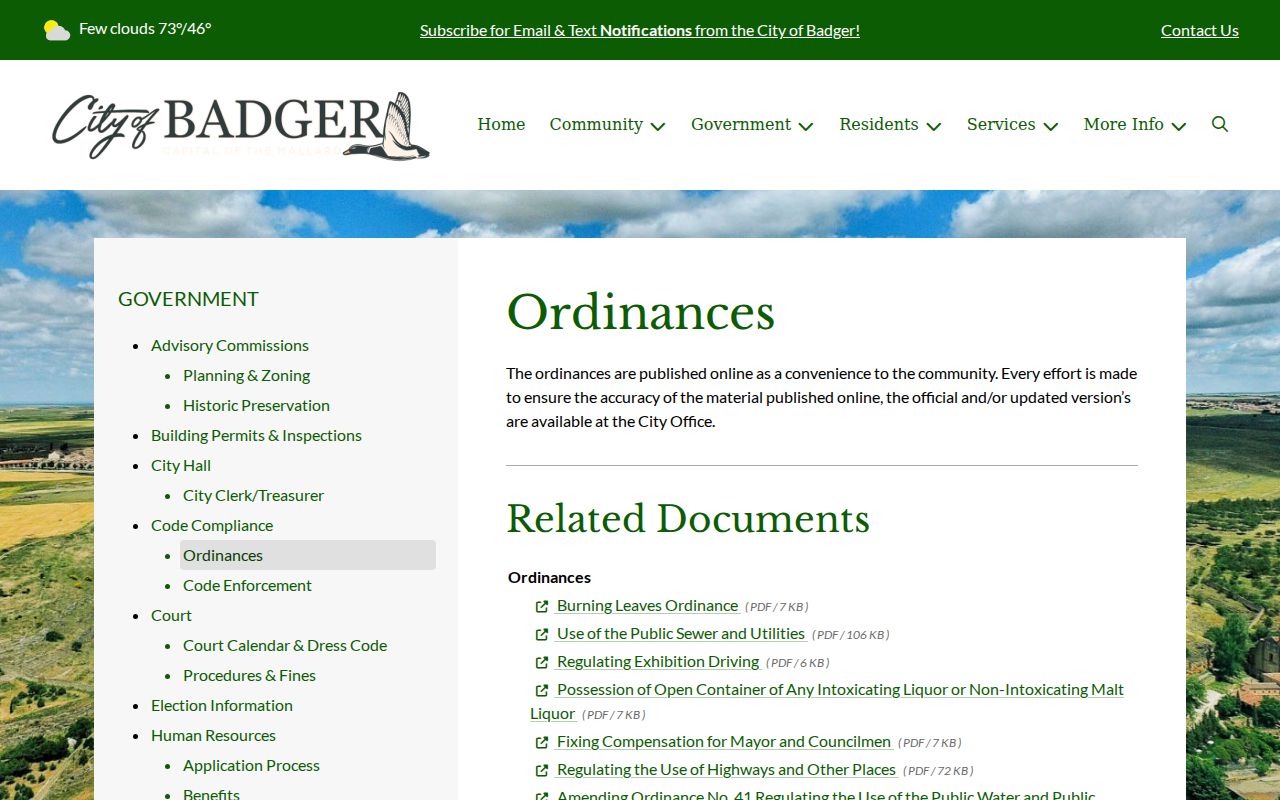This screenshot has width=1280, height=800.
Task: Click the City of Badger logo
Action: coord(241,126)
